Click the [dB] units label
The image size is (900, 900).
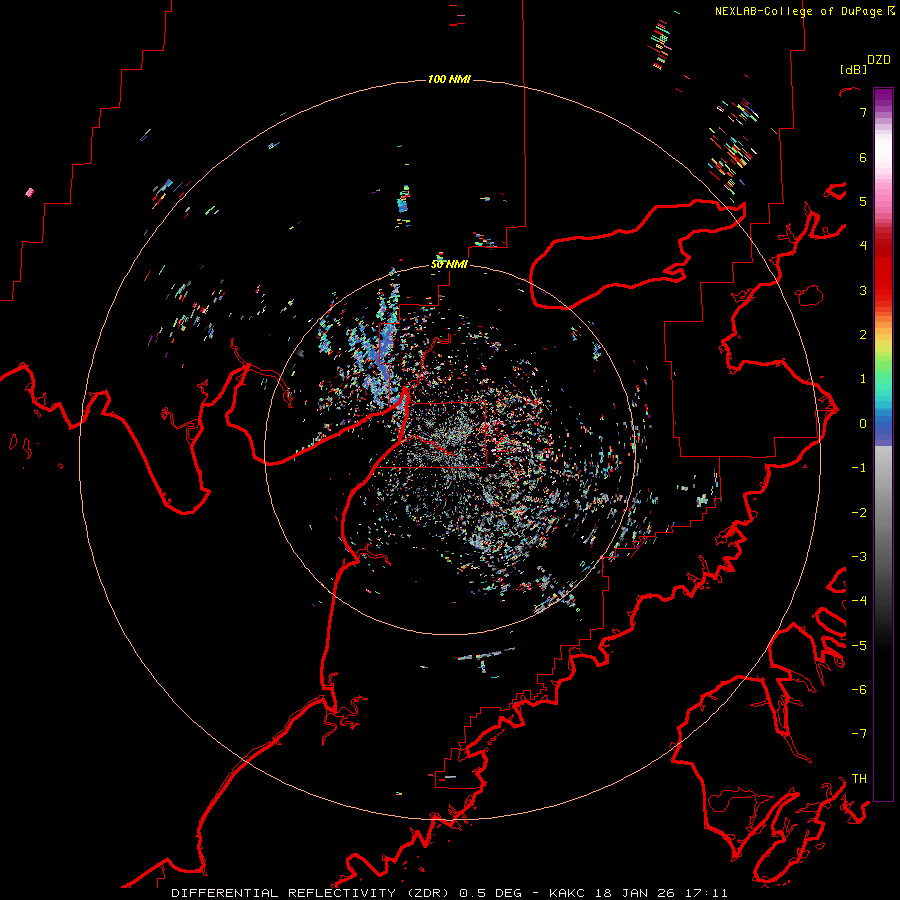tap(853, 69)
